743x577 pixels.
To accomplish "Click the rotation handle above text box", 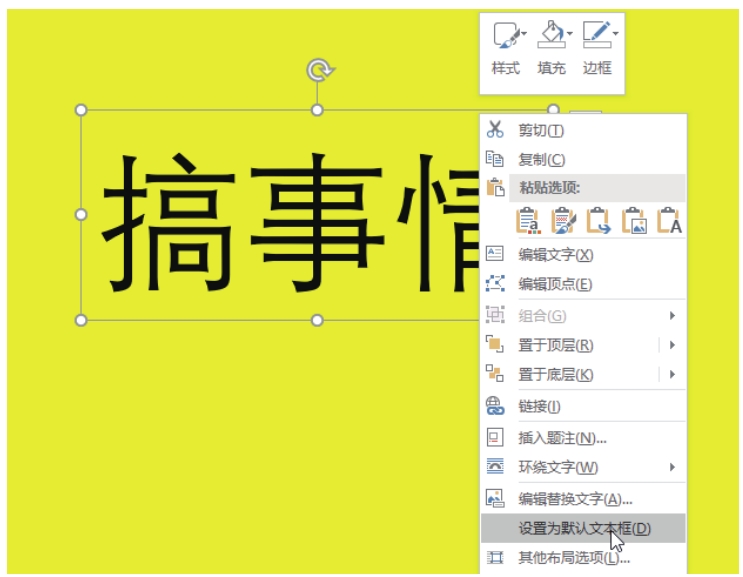I will (x=319, y=70).
